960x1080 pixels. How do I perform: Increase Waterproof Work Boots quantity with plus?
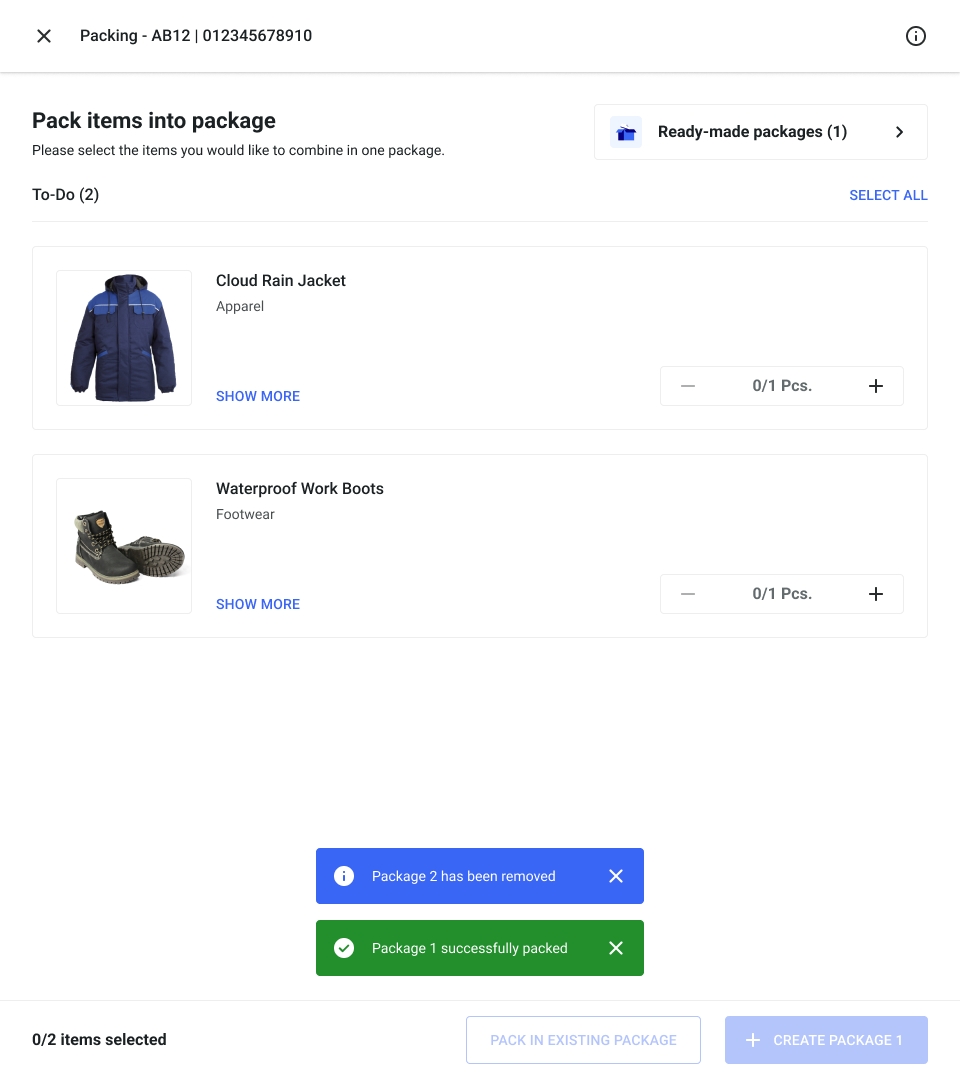point(875,594)
